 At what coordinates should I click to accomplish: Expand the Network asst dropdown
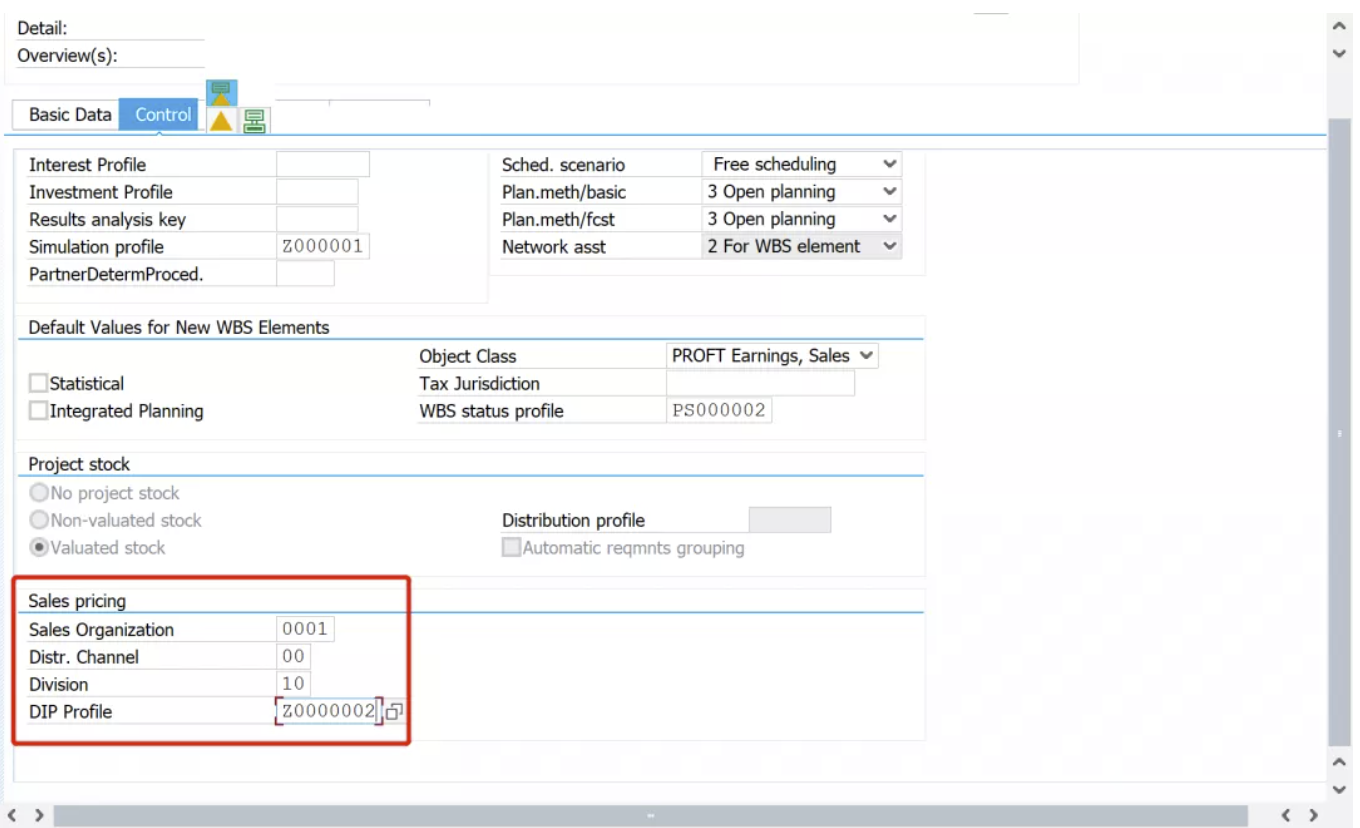click(802, 246)
